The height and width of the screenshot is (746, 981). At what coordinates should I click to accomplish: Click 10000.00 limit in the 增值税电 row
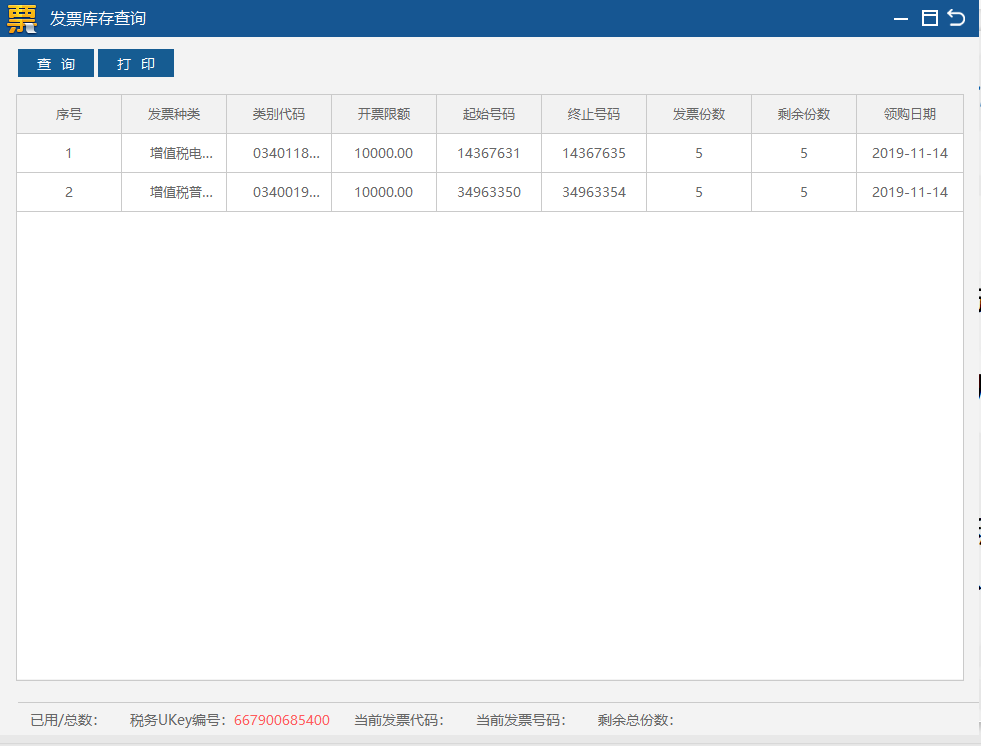pos(384,153)
